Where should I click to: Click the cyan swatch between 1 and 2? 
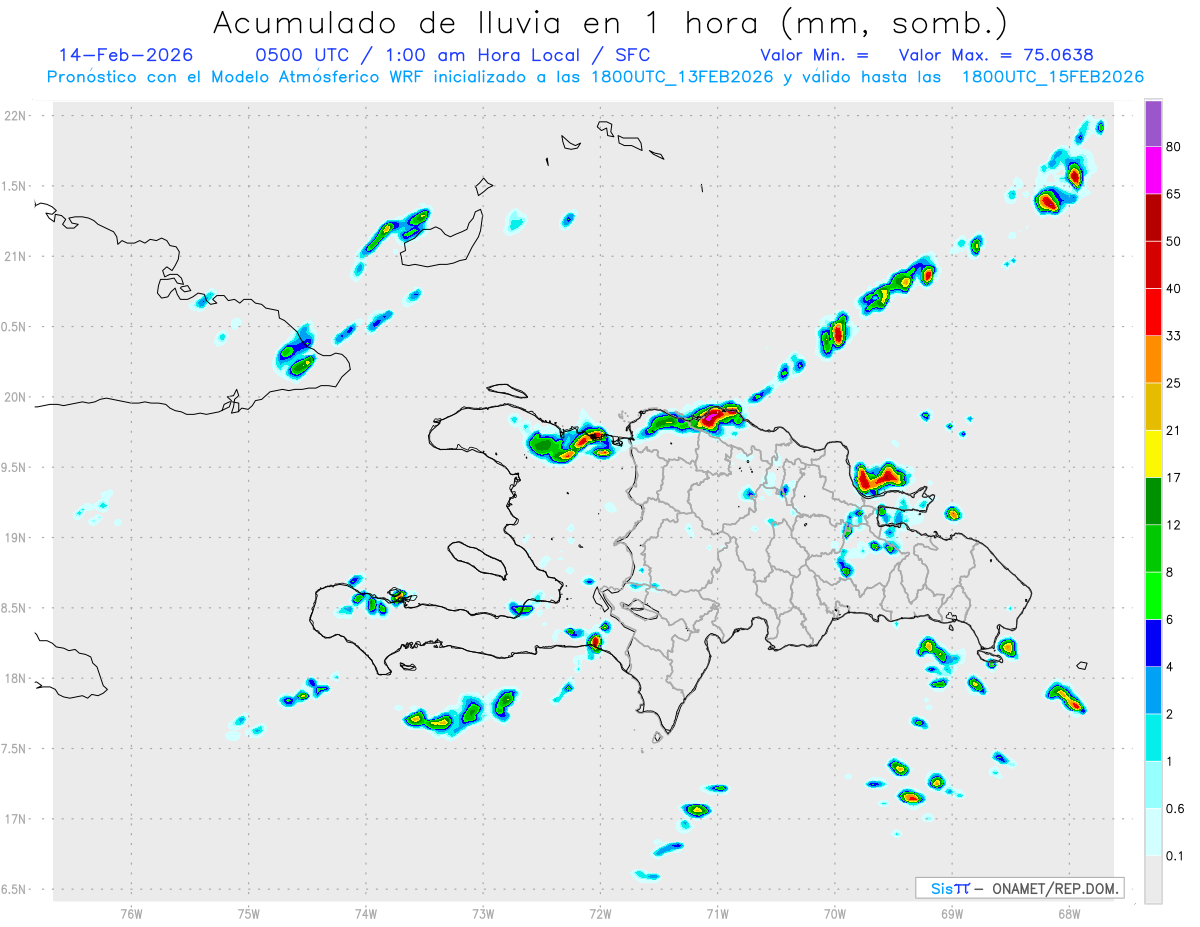(x=1153, y=737)
